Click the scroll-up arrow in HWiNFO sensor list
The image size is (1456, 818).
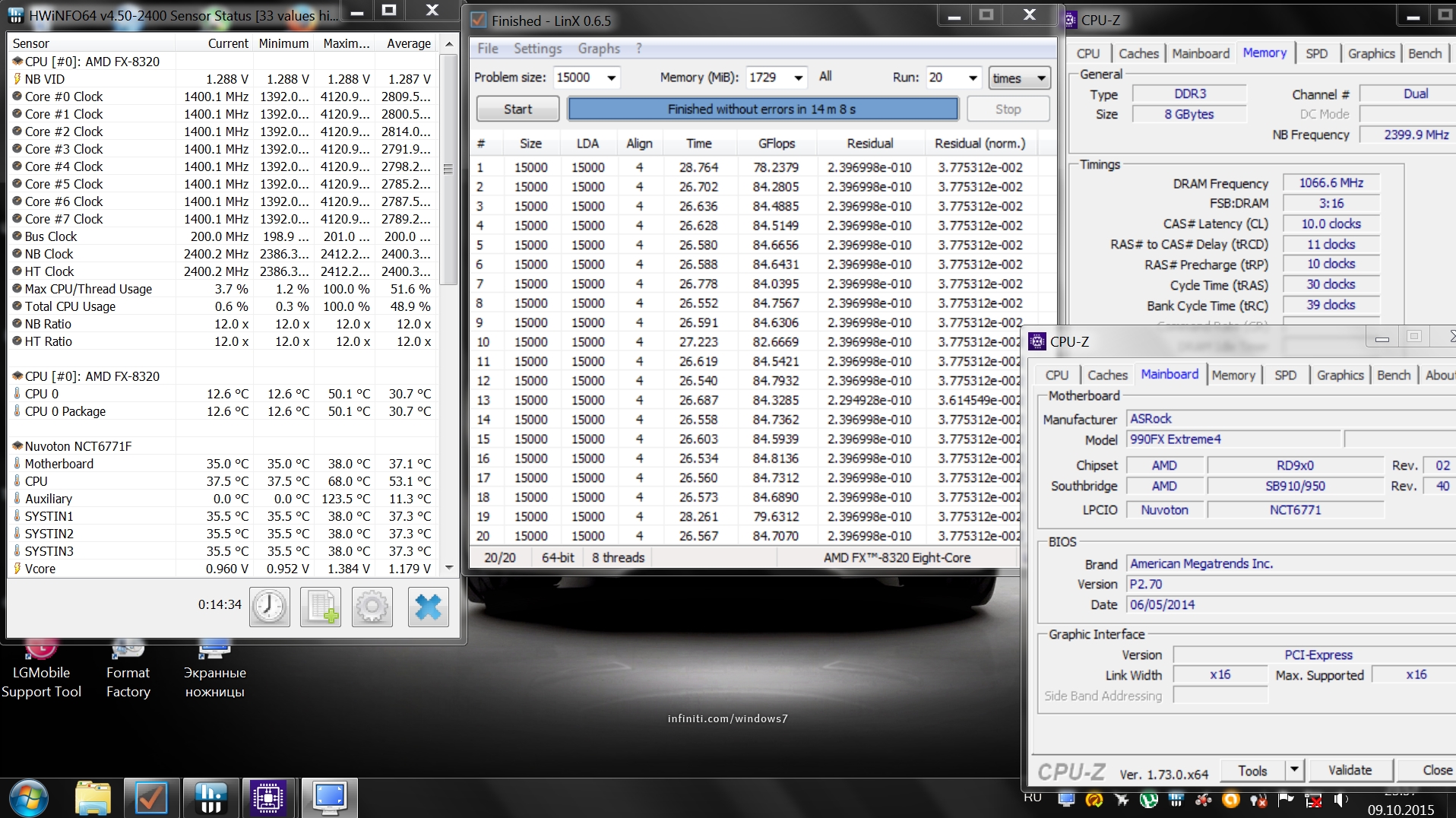coord(448,44)
